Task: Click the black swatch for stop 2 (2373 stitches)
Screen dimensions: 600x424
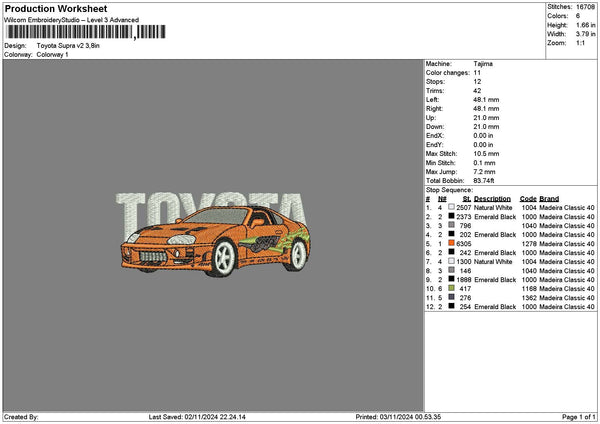Action: (452, 216)
